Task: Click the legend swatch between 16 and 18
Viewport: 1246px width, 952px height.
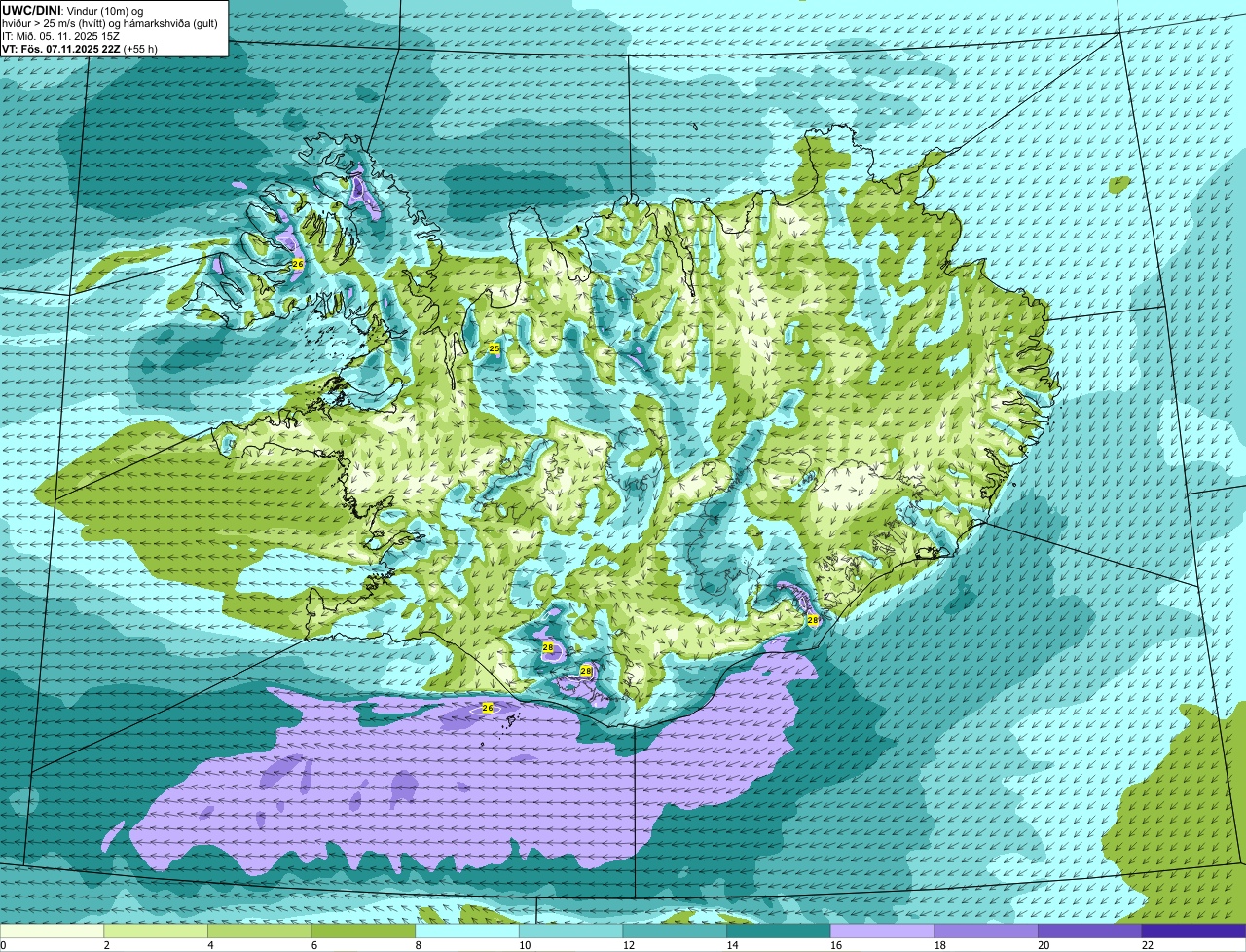Action: [882, 932]
